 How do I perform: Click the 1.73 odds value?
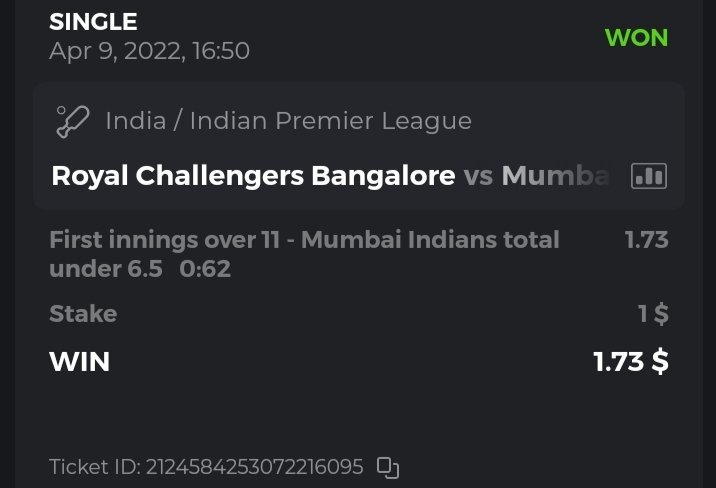(646, 240)
